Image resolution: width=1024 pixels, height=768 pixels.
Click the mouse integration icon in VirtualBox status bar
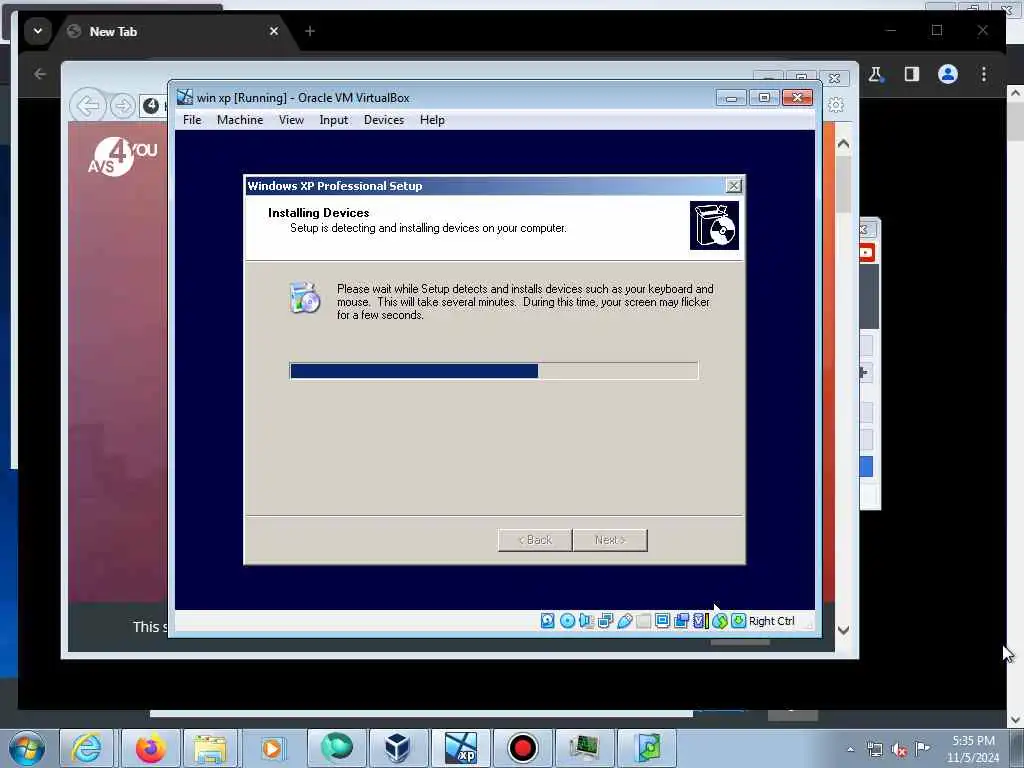[x=720, y=621]
